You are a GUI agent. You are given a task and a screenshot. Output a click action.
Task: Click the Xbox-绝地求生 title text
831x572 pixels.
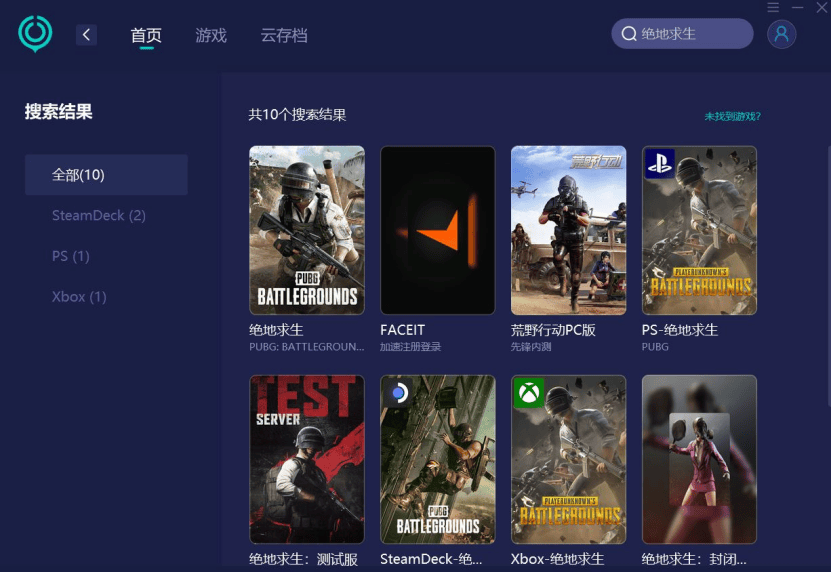pos(558,559)
